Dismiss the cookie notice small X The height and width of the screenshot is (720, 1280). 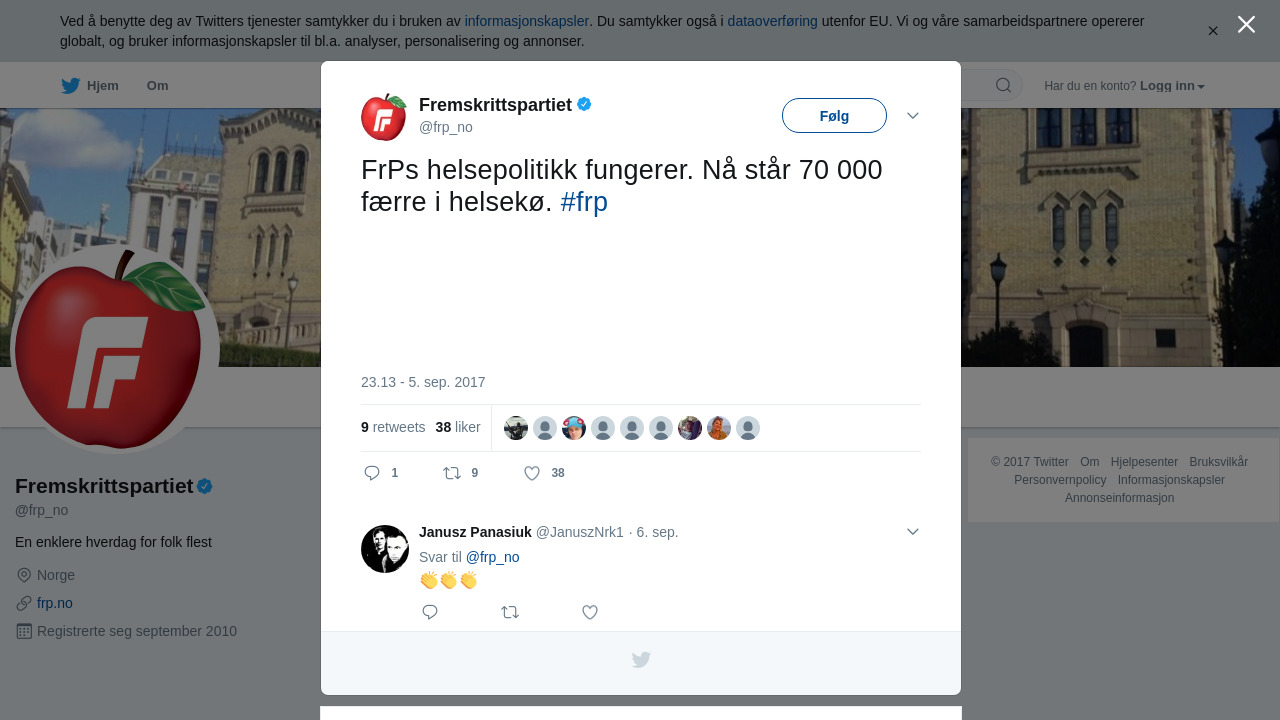1213,31
